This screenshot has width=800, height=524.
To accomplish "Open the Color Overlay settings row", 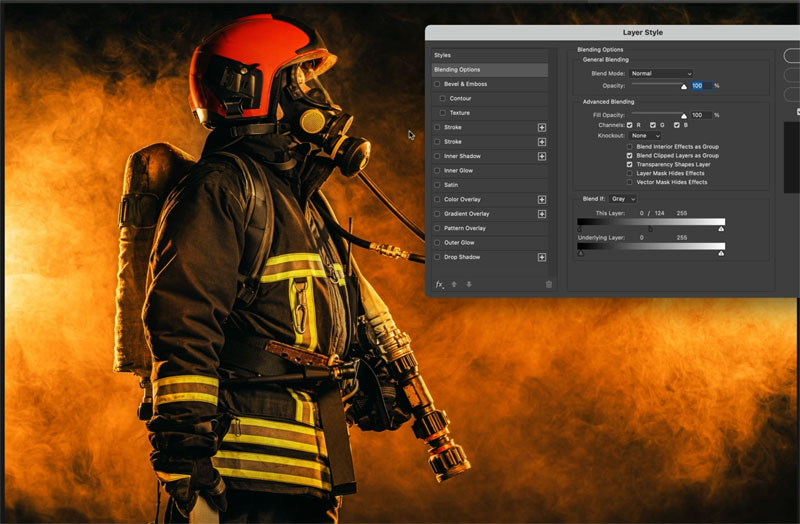I will [x=490, y=199].
